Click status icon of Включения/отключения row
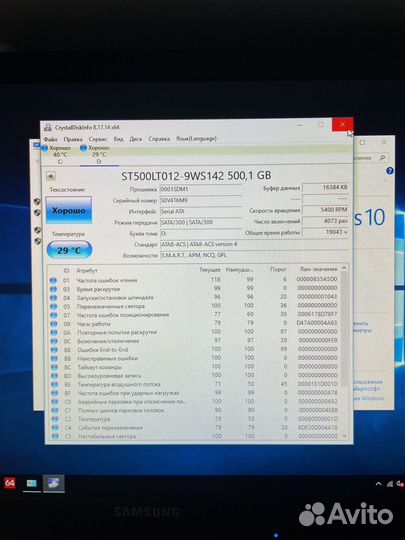 (54, 341)
